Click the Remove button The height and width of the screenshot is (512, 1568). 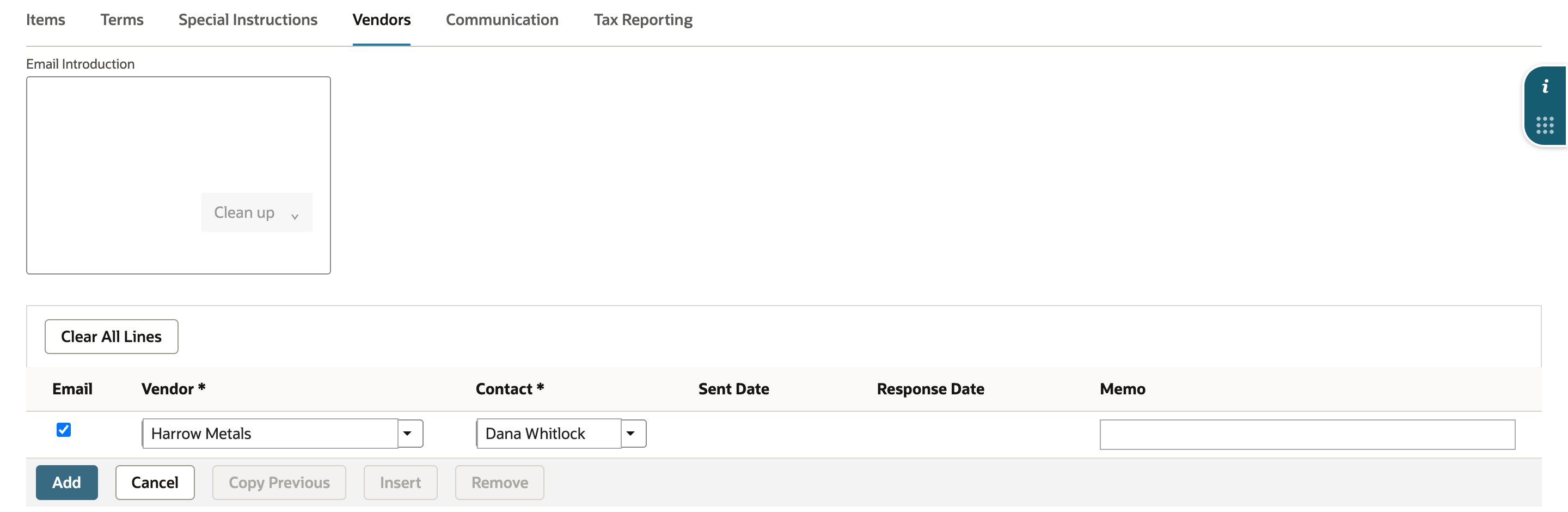click(x=500, y=483)
